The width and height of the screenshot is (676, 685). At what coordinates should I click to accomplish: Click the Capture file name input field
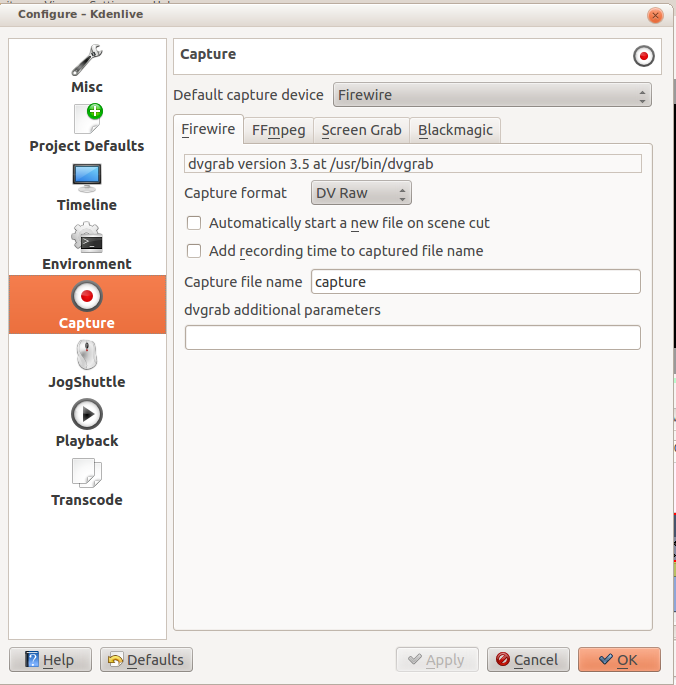pos(476,282)
